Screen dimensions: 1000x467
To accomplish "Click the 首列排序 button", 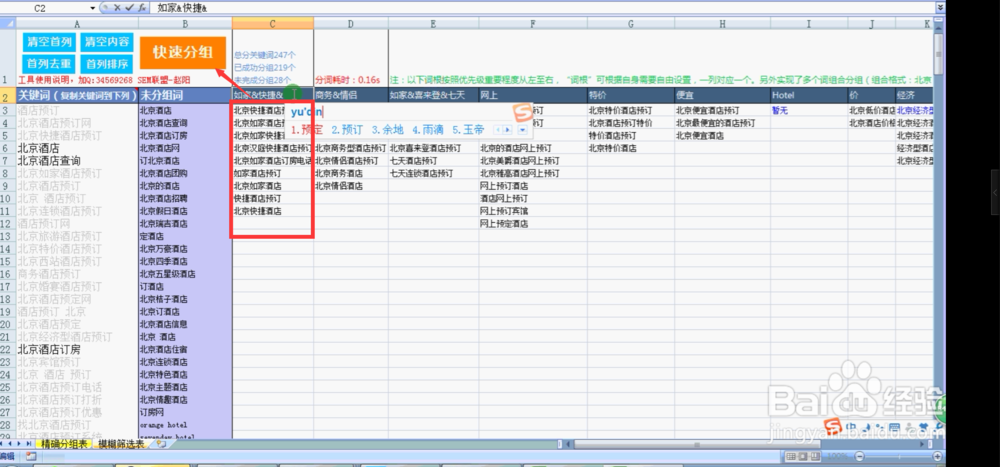I will pos(107,64).
